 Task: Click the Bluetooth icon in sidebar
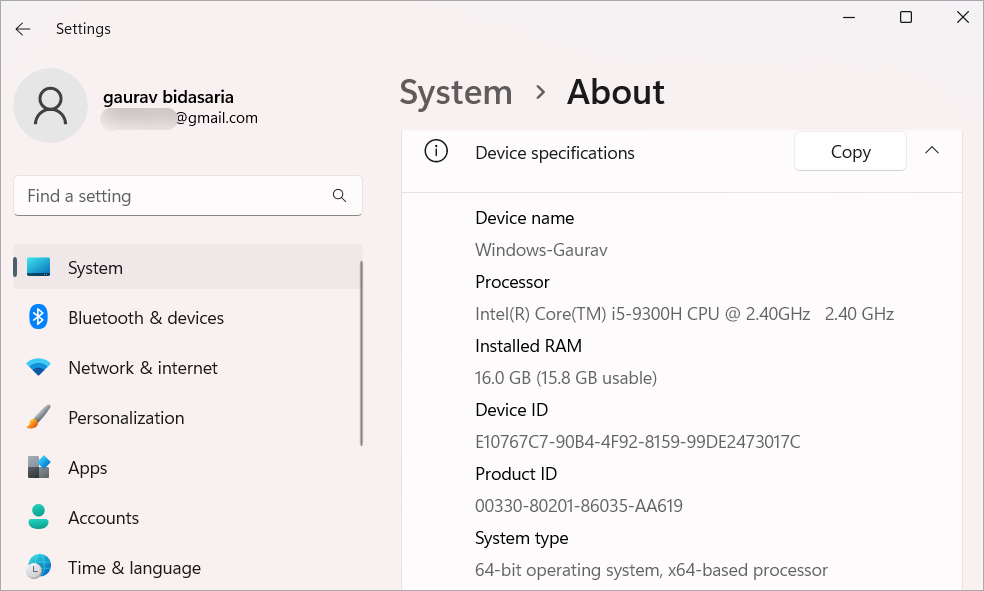coord(38,317)
